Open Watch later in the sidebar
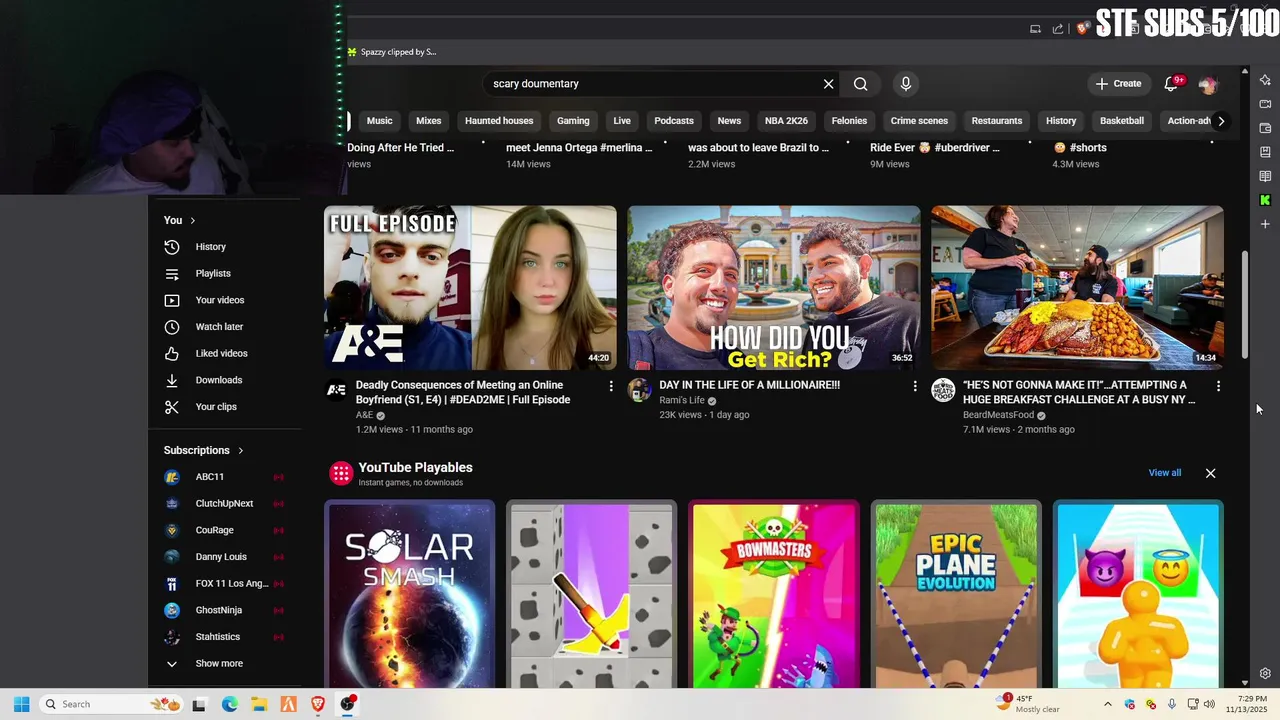 (x=225, y=327)
